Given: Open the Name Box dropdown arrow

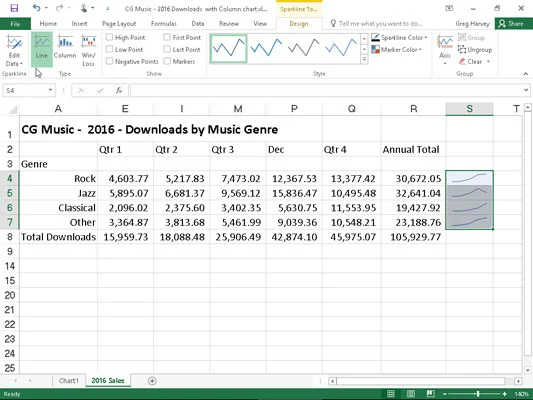Looking at the screenshot, I should (x=50, y=90).
